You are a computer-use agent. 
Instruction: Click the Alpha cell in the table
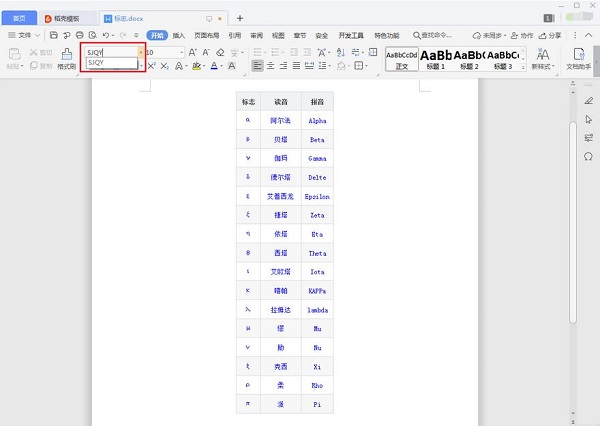pyautogui.click(x=317, y=121)
